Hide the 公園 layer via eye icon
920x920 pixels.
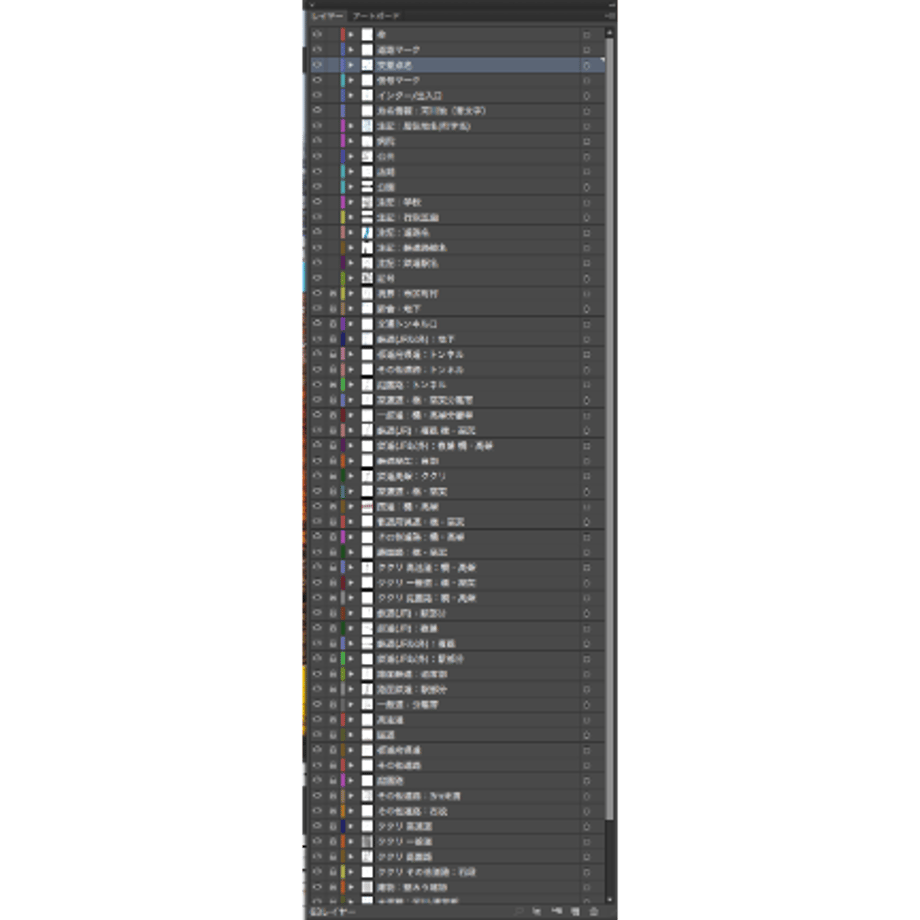(317, 187)
